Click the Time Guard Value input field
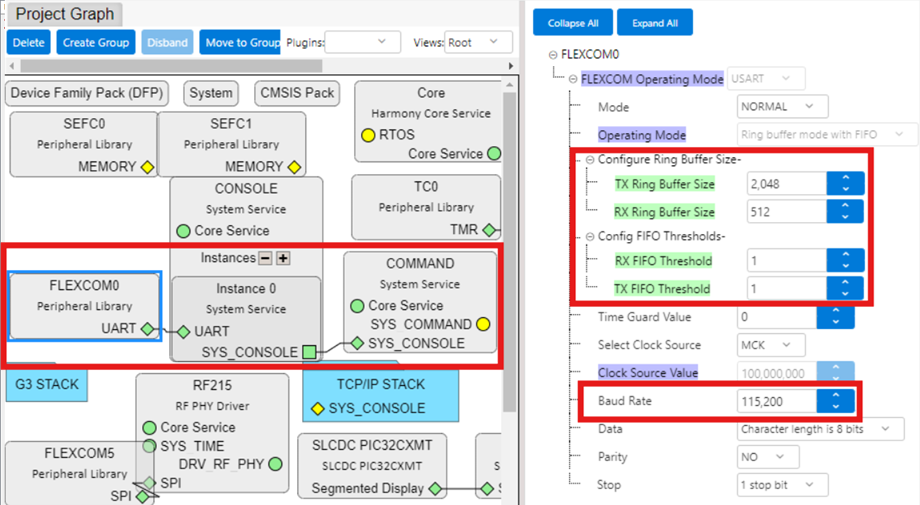 [775, 317]
